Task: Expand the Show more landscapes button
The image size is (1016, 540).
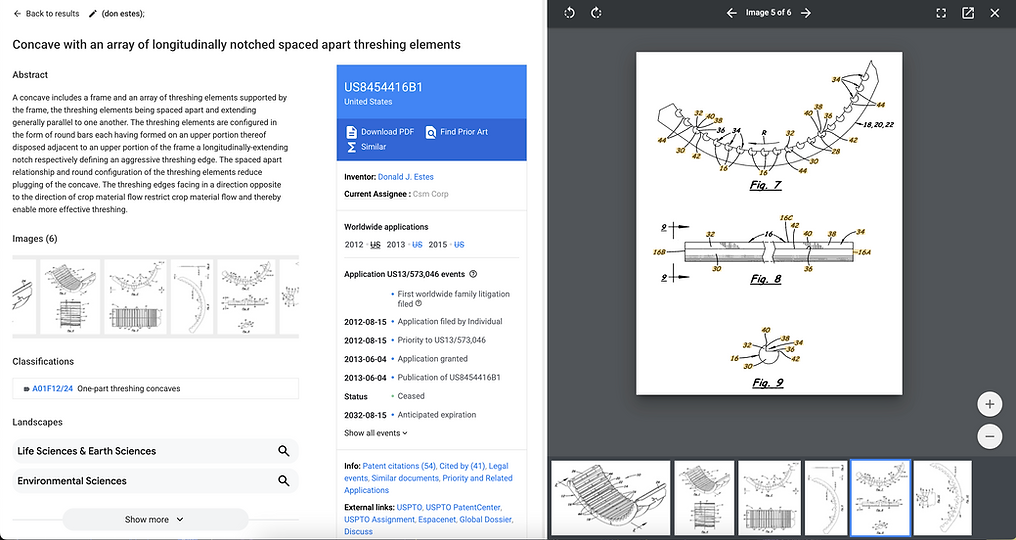Action: tap(155, 519)
